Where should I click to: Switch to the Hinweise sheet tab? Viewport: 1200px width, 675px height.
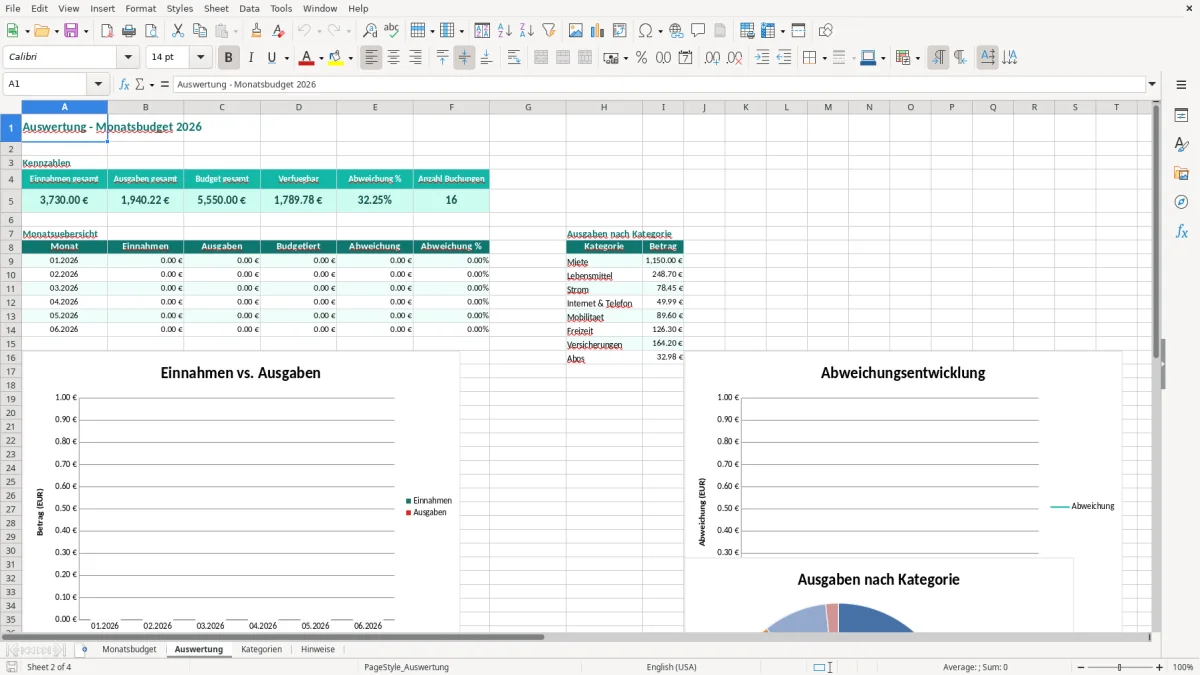pos(318,649)
